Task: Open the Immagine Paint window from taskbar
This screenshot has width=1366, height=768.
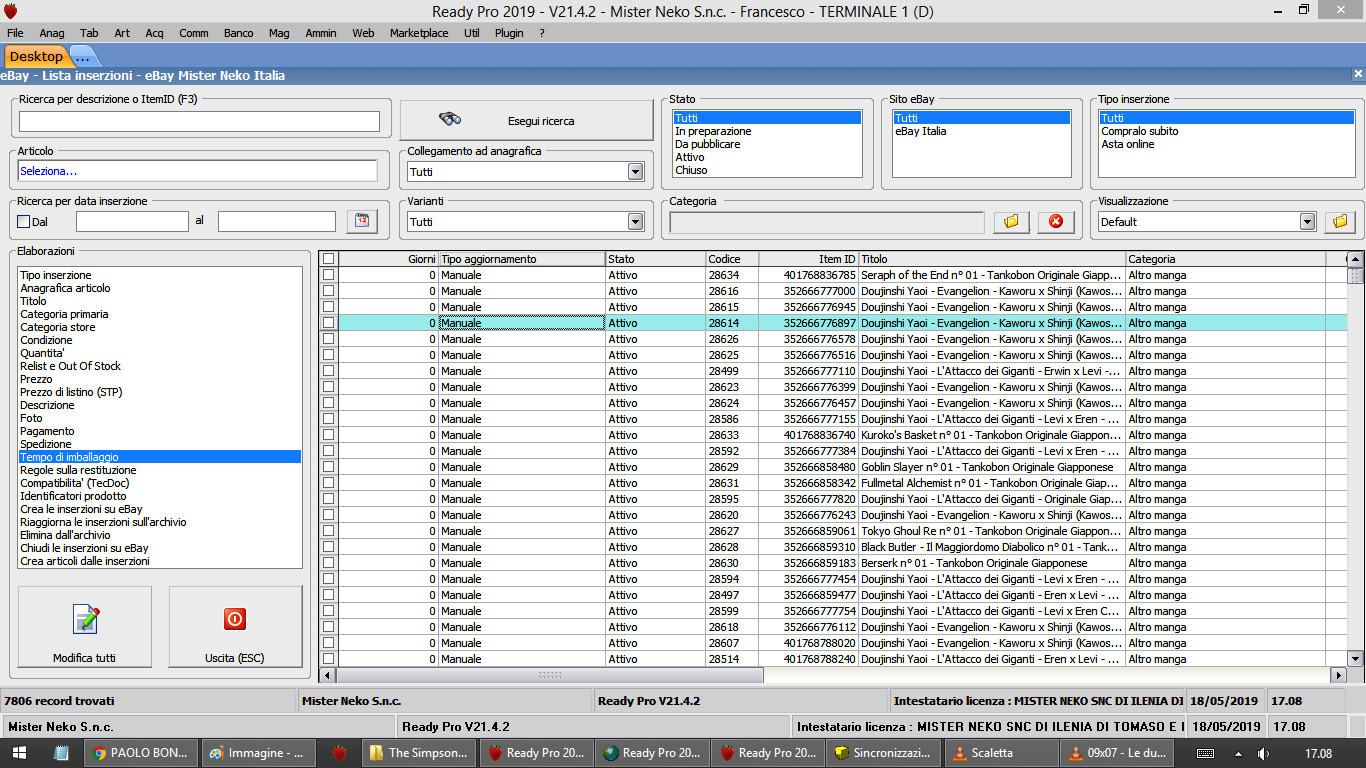Action: (x=258, y=753)
